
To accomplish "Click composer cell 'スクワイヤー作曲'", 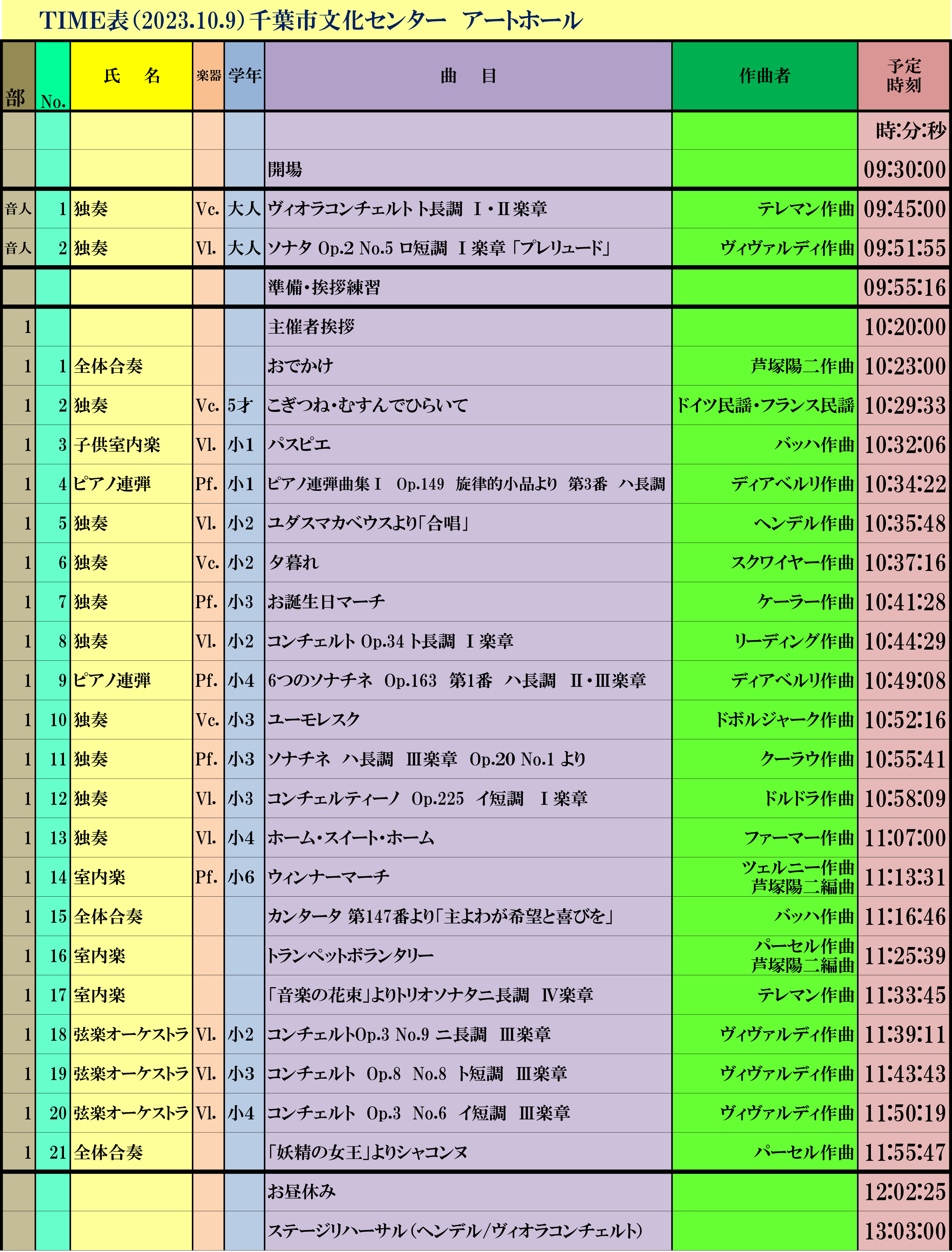I will [x=764, y=563].
